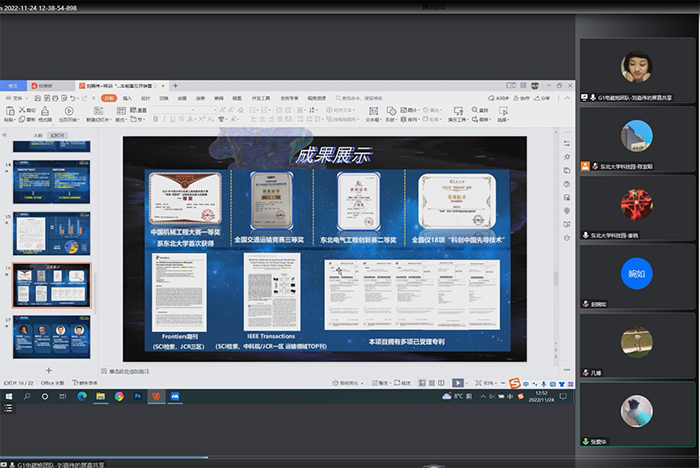The height and width of the screenshot is (468, 700).
Task: Click the Windows taskbar search icon
Action: tap(28, 397)
